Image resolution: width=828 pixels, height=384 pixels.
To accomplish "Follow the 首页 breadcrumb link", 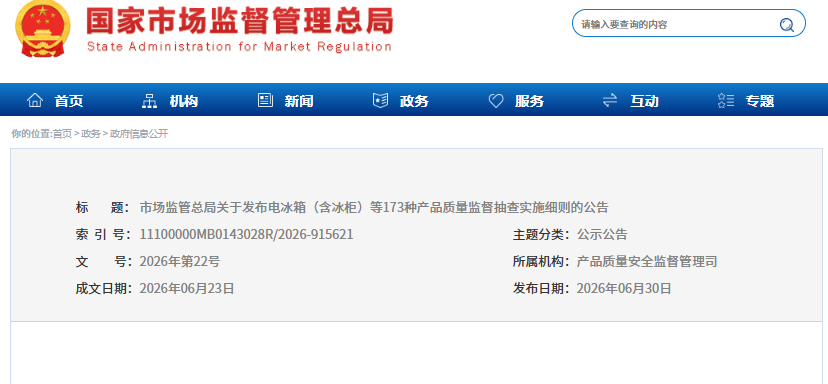I will 62,134.
